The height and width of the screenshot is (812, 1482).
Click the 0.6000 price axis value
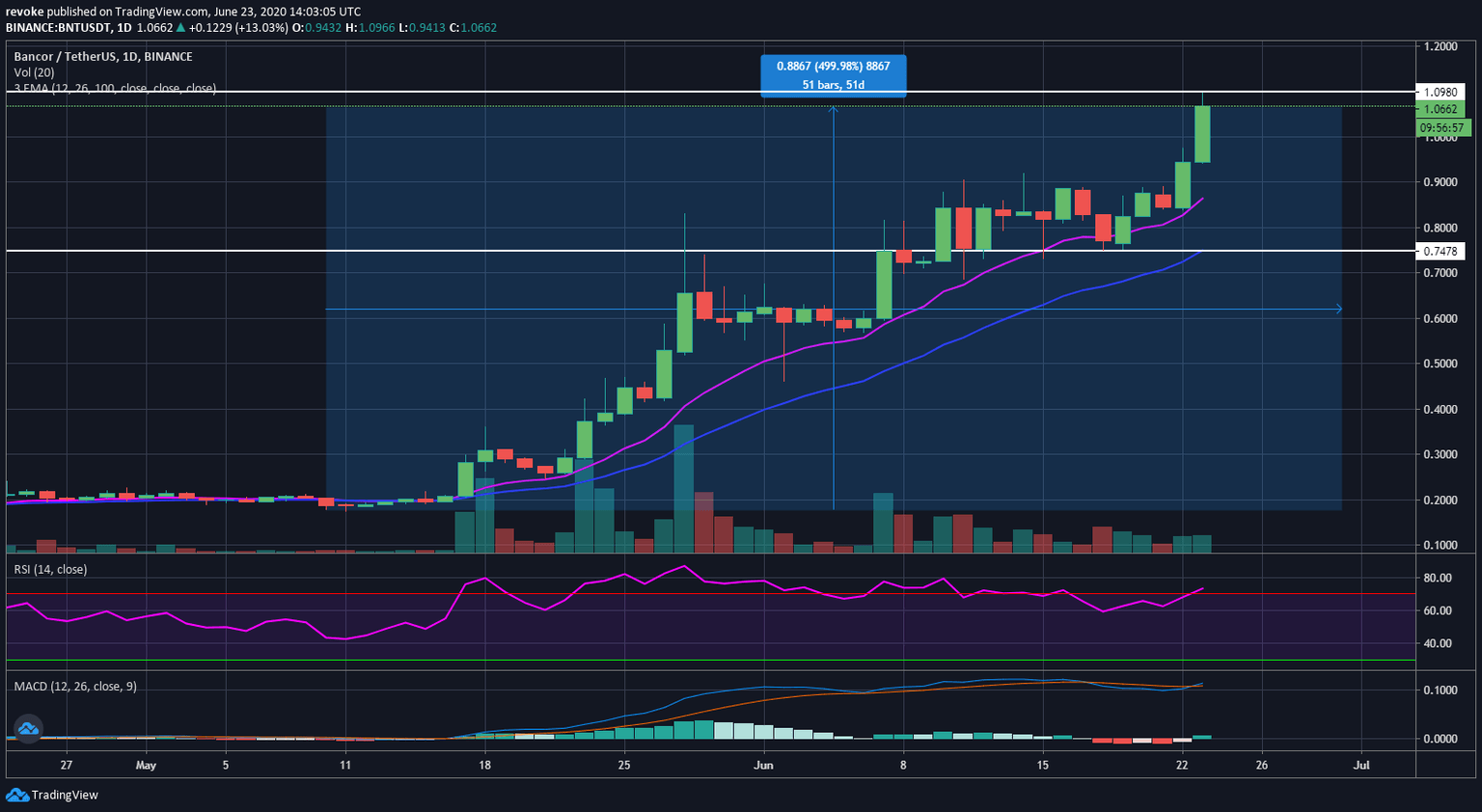click(x=1440, y=318)
